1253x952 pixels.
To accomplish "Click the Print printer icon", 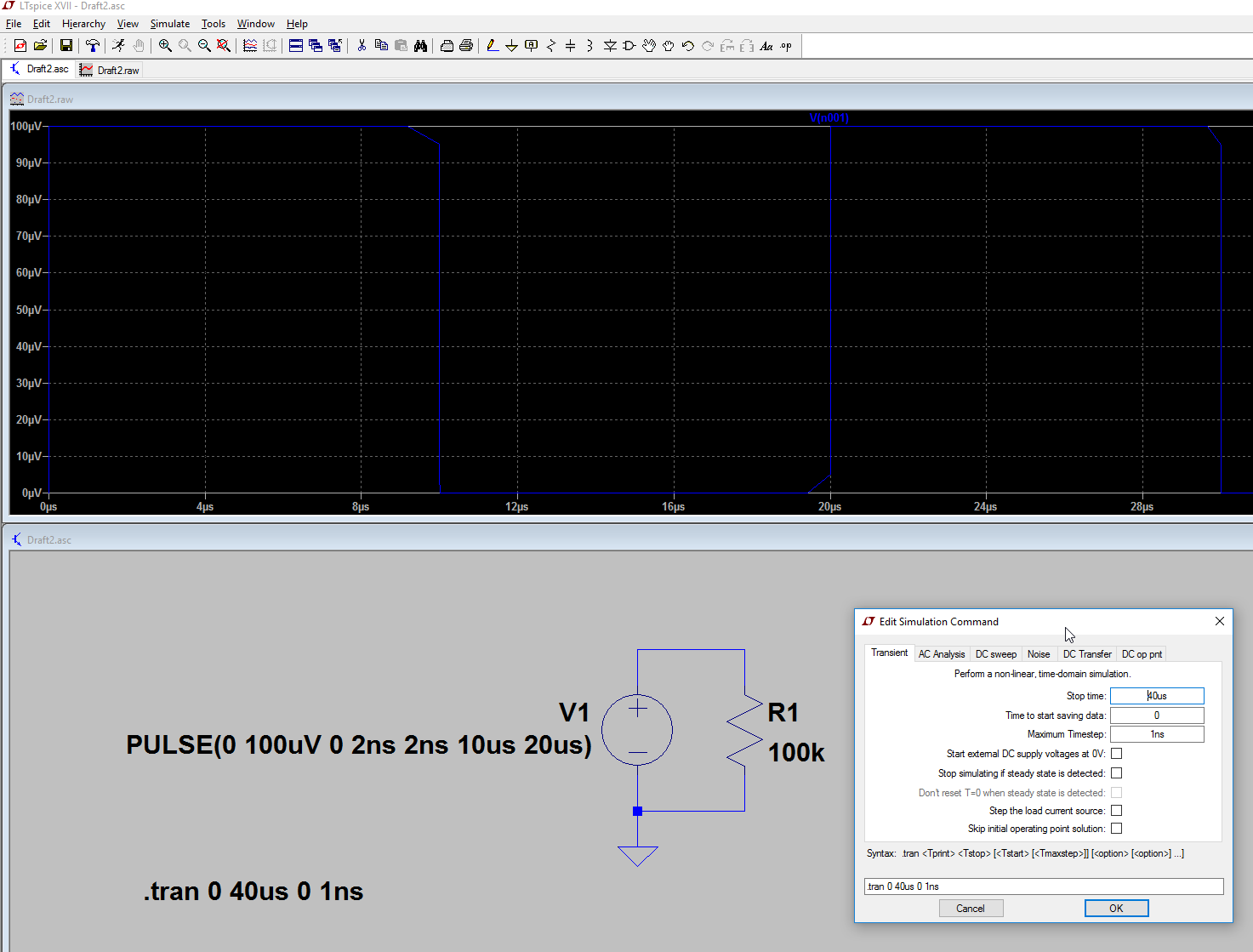I will [466, 46].
